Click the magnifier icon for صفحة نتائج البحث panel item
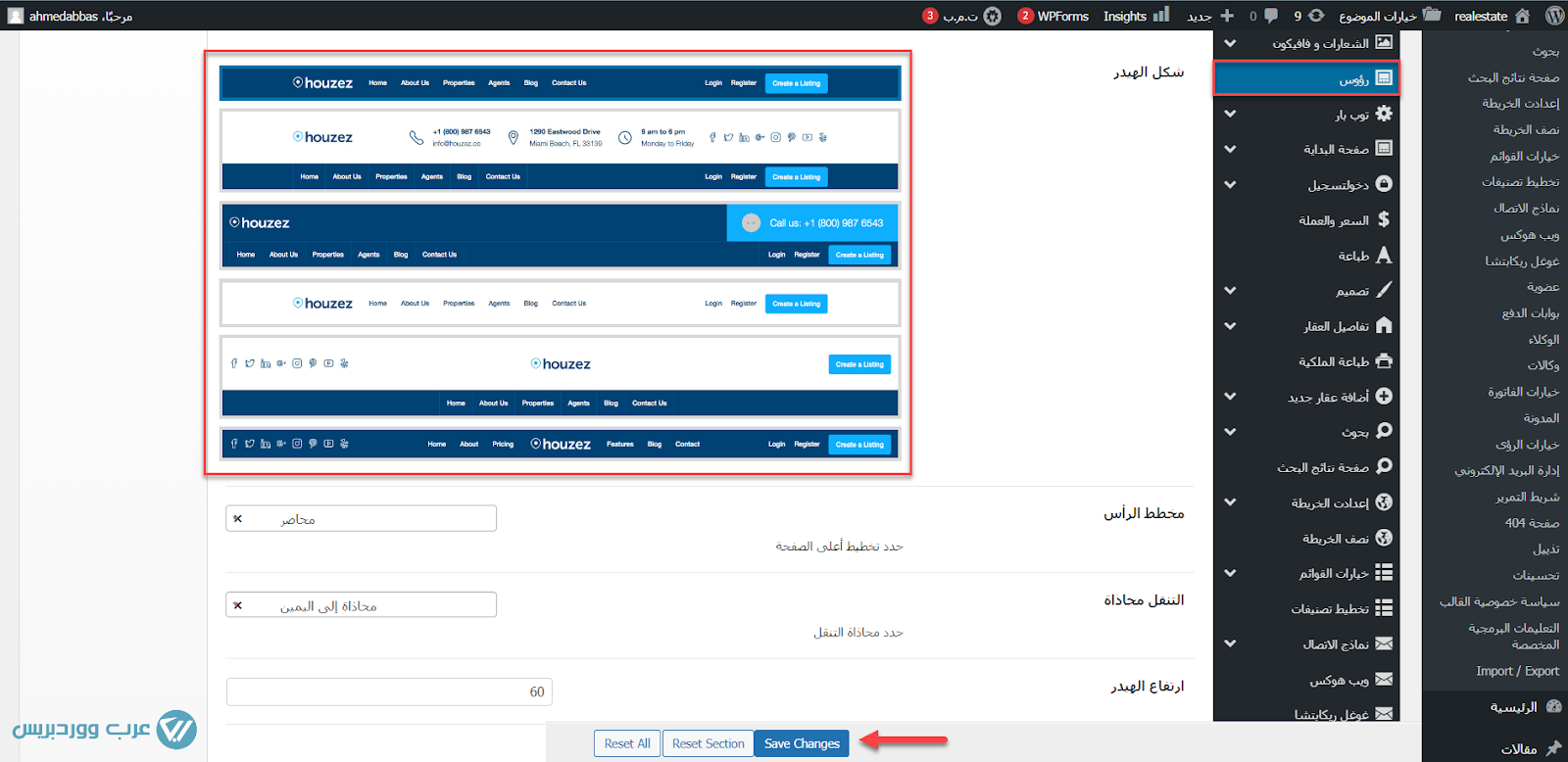 pos(1384,466)
